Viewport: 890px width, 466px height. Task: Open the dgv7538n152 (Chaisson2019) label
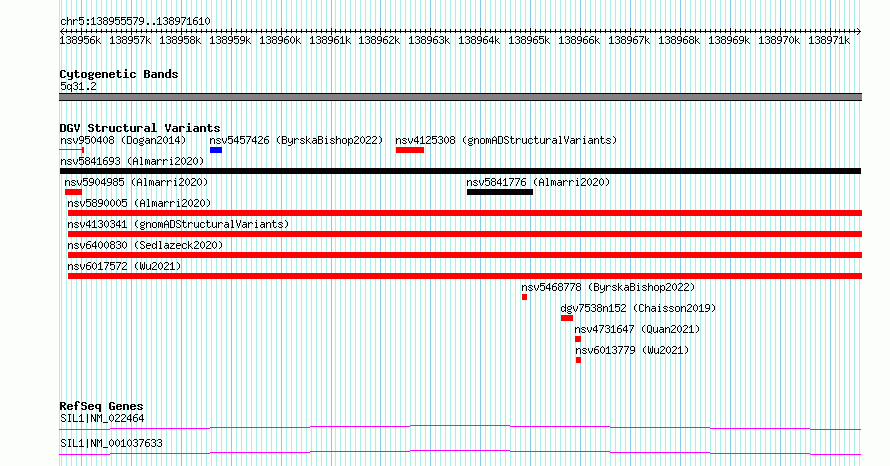[638, 308]
